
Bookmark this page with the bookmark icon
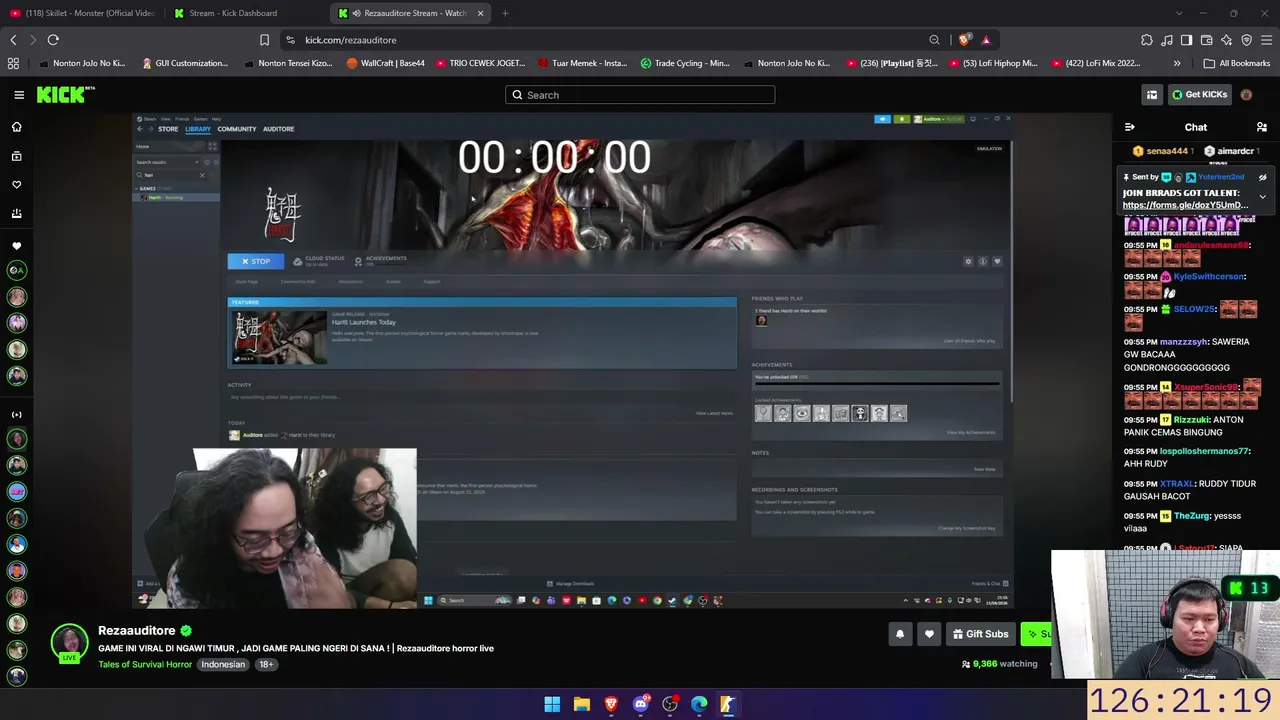click(x=264, y=40)
